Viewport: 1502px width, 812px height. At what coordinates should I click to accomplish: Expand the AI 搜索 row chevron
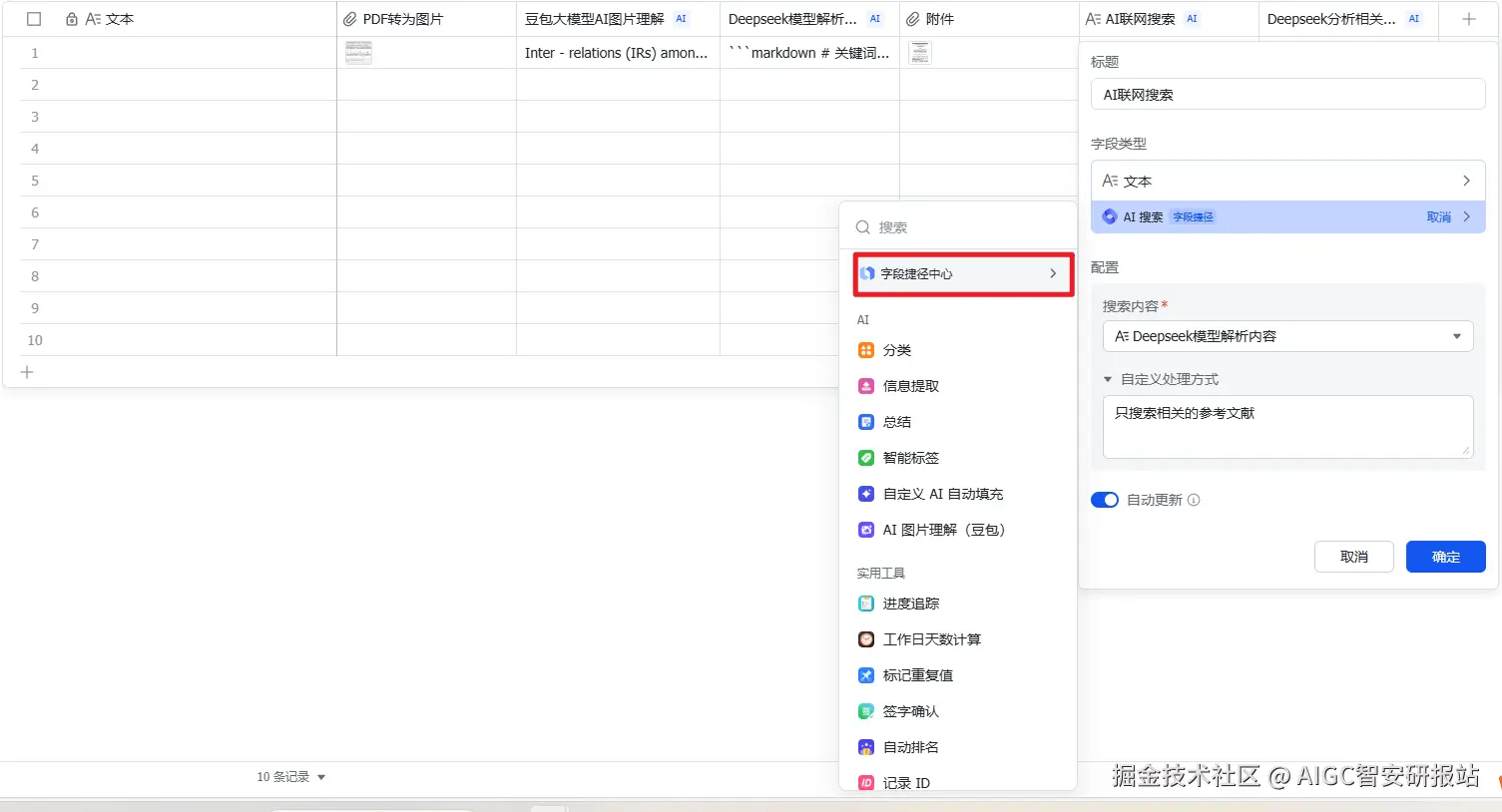(x=1466, y=216)
